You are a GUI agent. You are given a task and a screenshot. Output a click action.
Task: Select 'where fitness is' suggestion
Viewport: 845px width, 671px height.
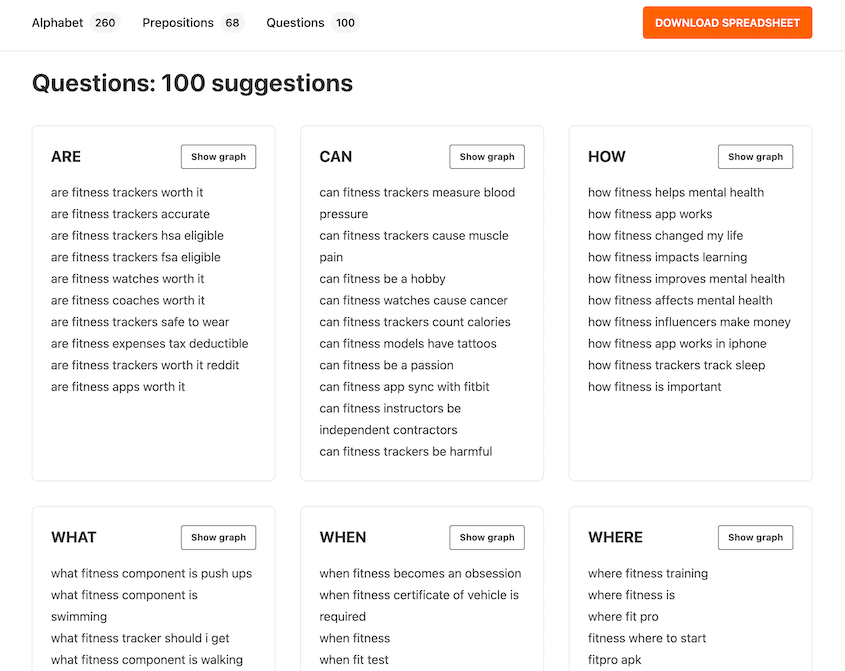pyautogui.click(x=632, y=595)
